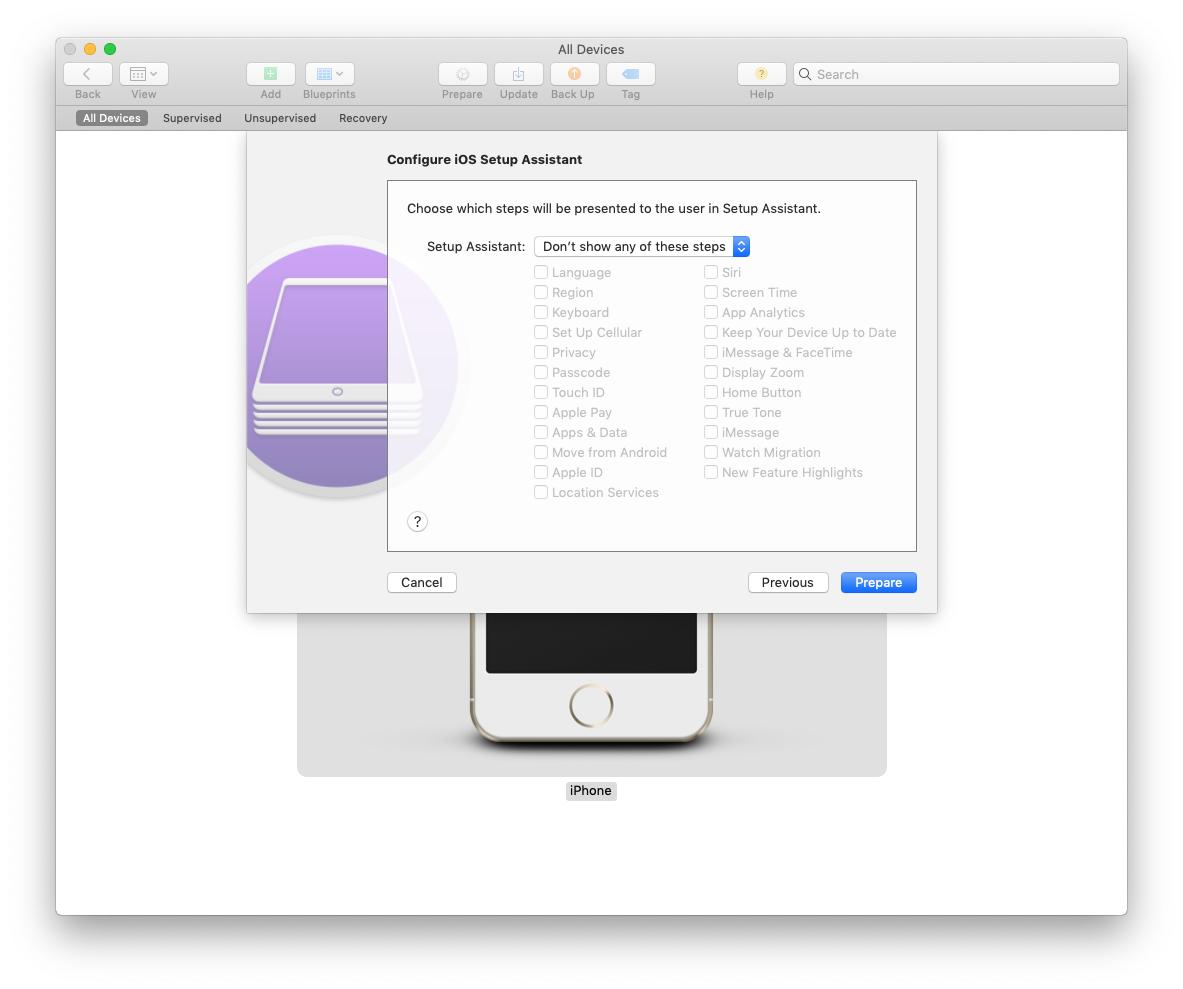The width and height of the screenshot is (1183, 989).
Task: Click the Tag toolbar icon
Action: coord(631,74)
